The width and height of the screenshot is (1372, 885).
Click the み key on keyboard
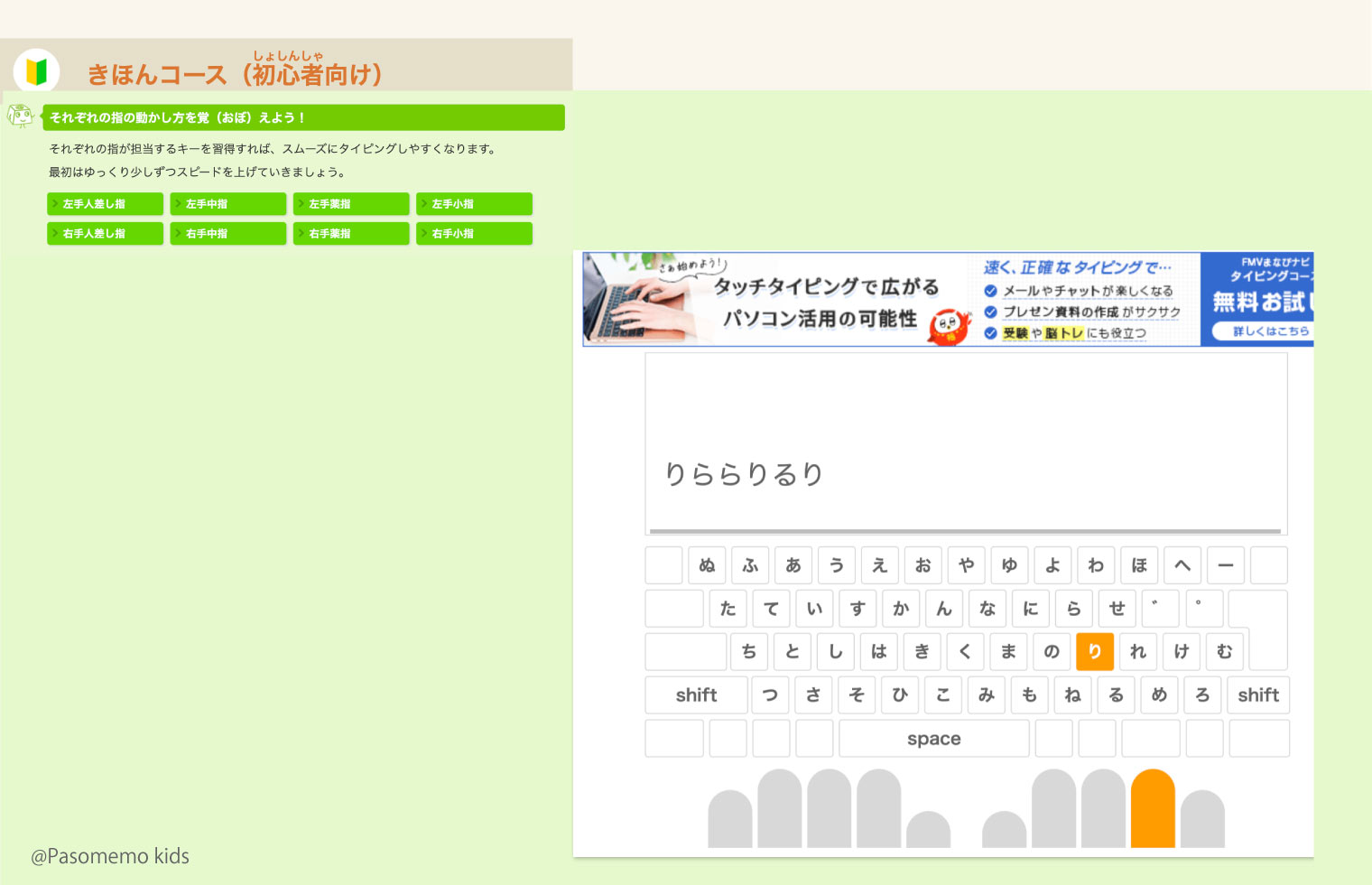(x=987, y=695)
